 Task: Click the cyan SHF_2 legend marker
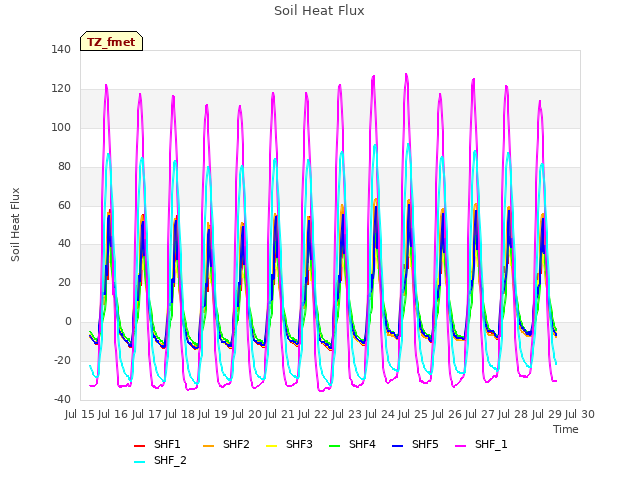tap(140, 462)
